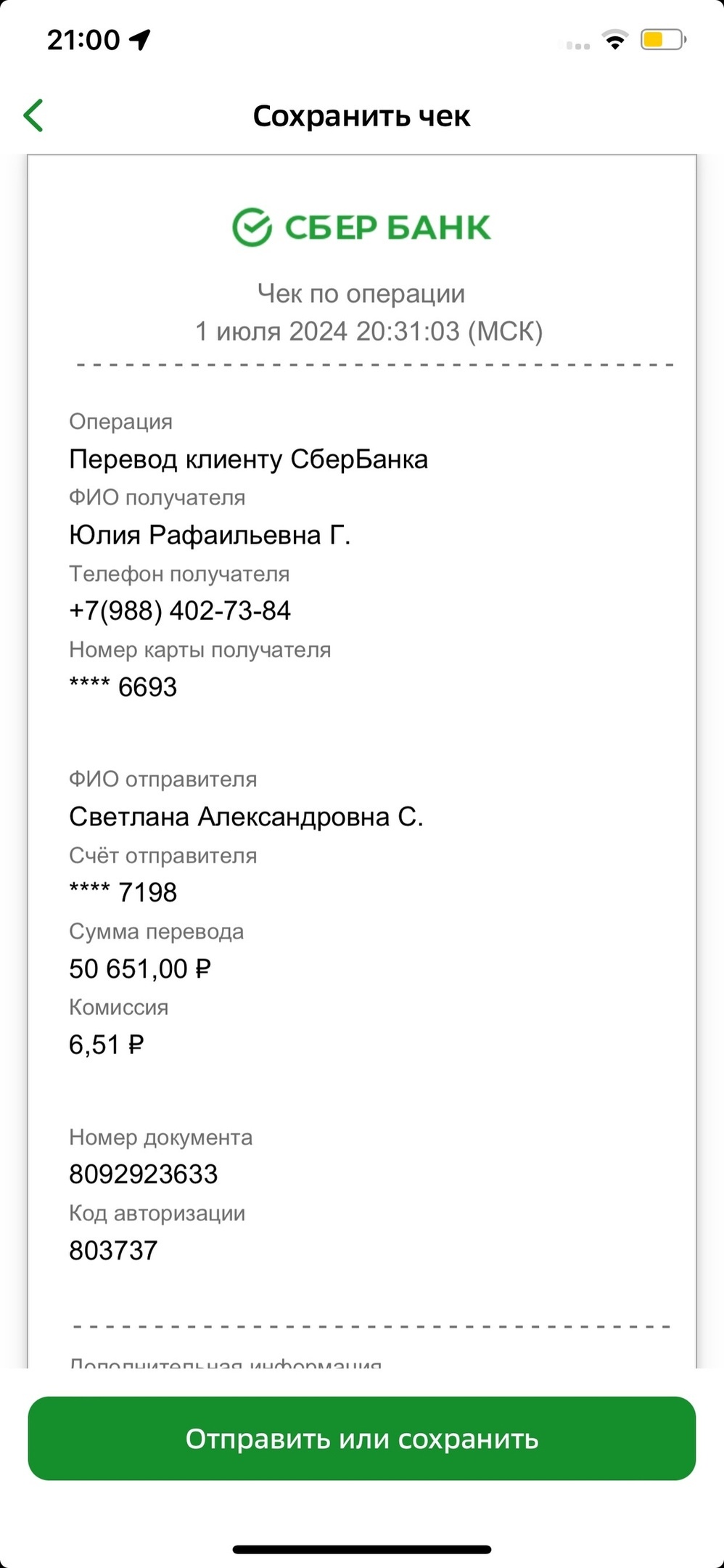Tap the Sberbank checkmark logo icon
The height and width of the screenshot is (1568, 724).
pos(252,227)
